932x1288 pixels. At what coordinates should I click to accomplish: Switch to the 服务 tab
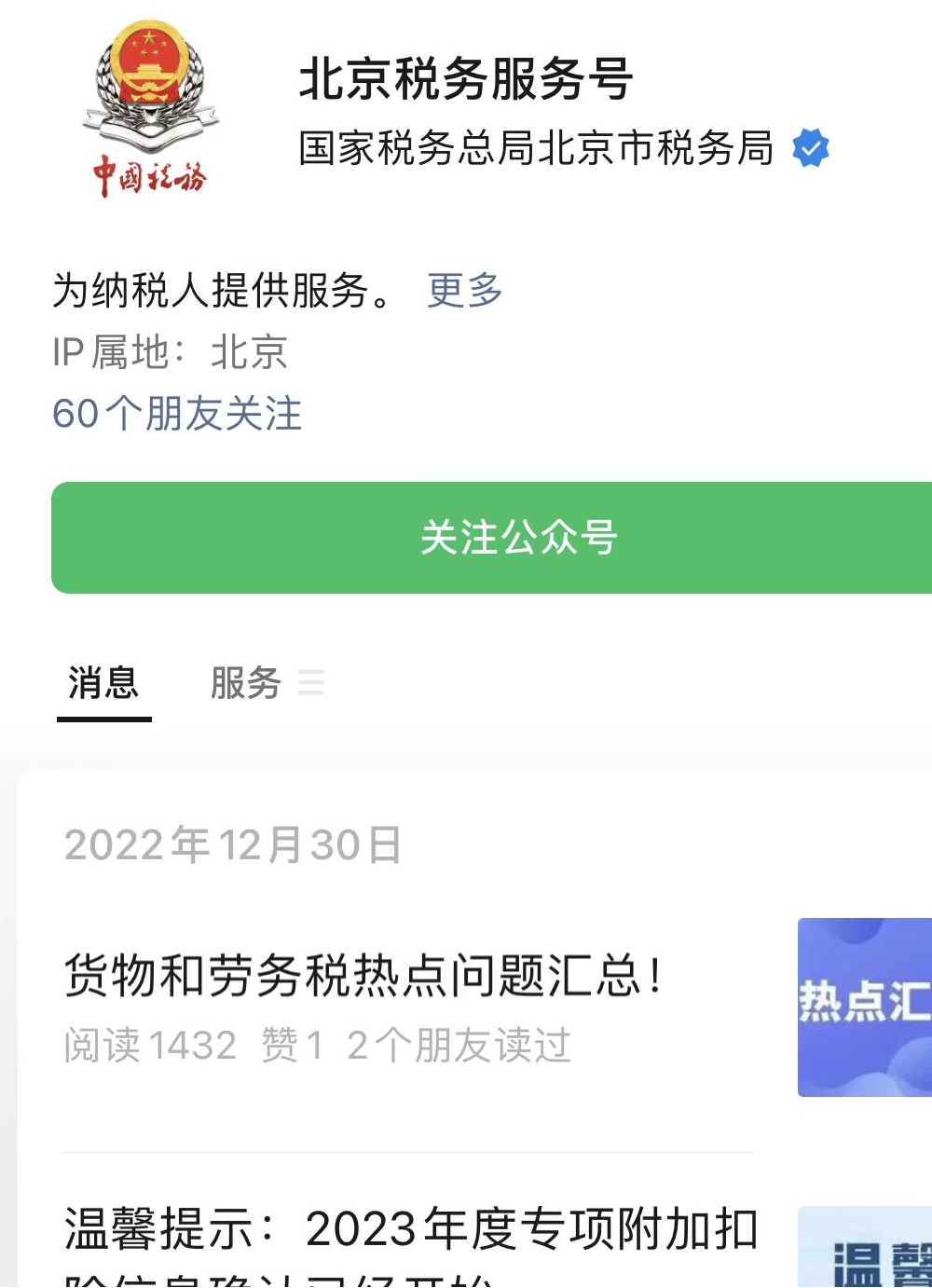coord(246,683)
